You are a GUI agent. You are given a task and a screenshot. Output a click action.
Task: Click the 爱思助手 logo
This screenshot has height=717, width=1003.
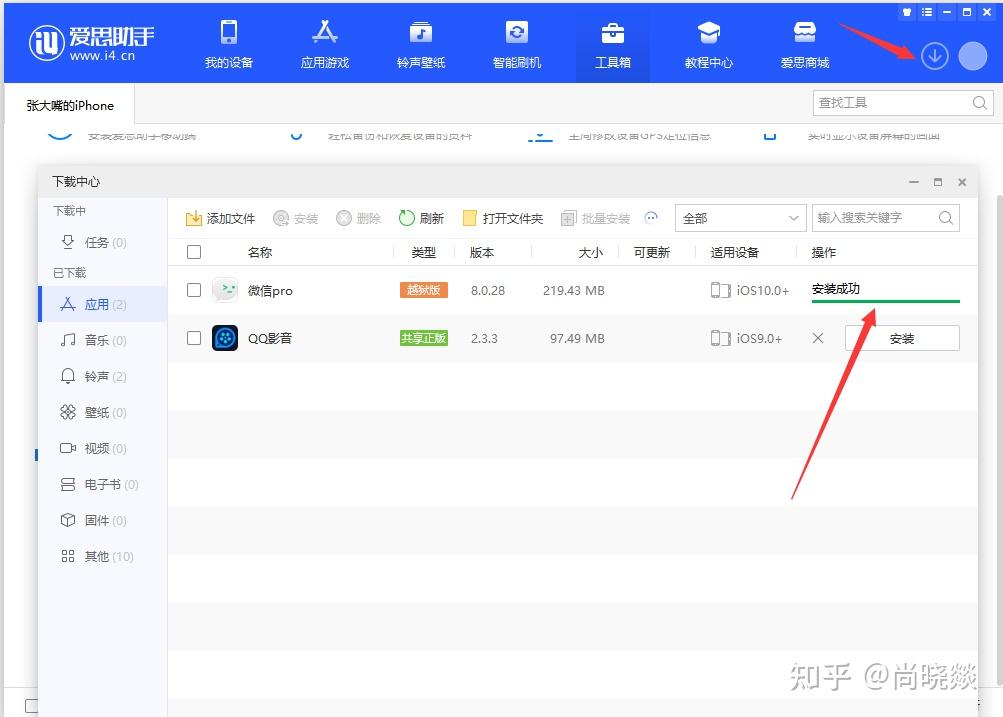coord(91,43)
